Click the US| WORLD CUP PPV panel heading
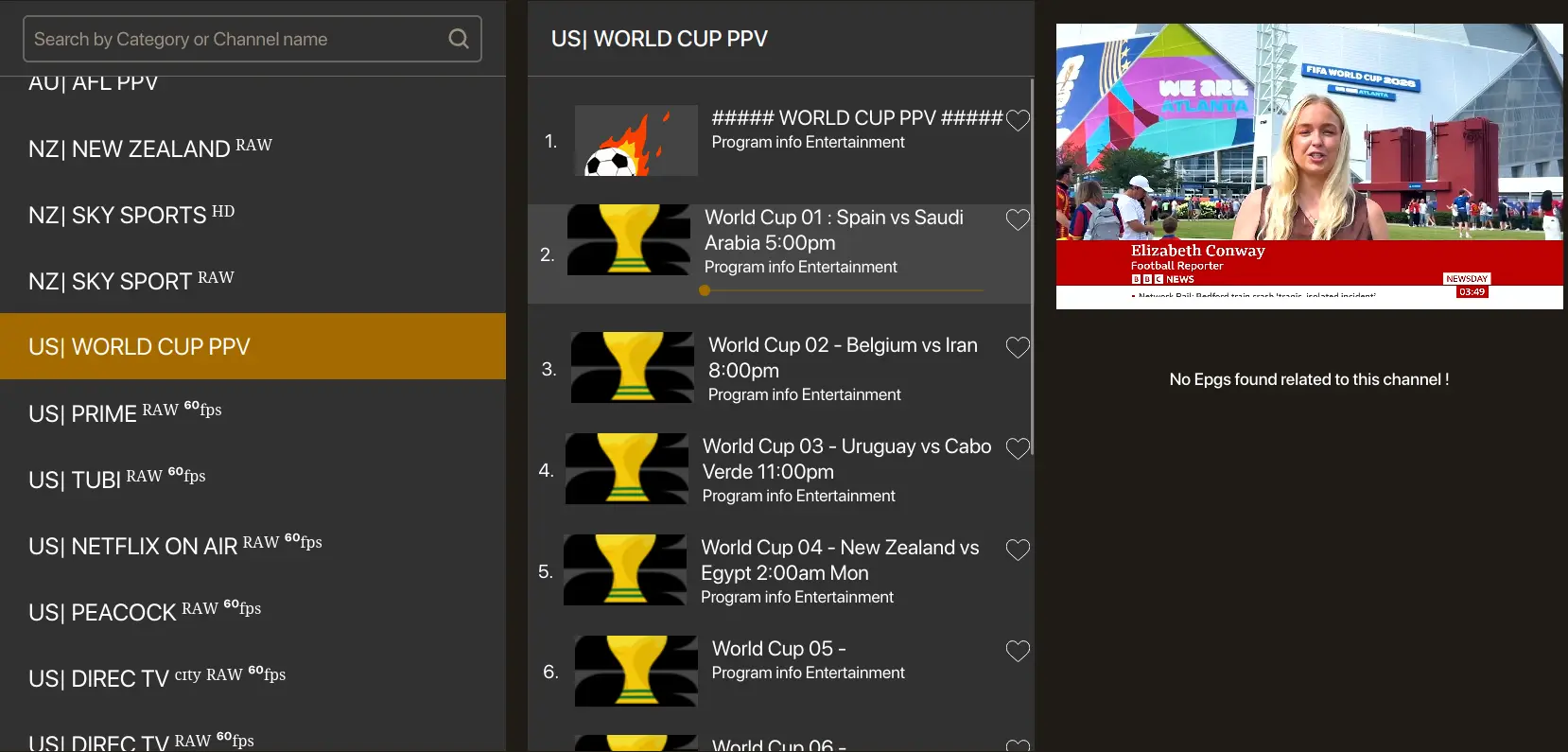 [659, 39]
